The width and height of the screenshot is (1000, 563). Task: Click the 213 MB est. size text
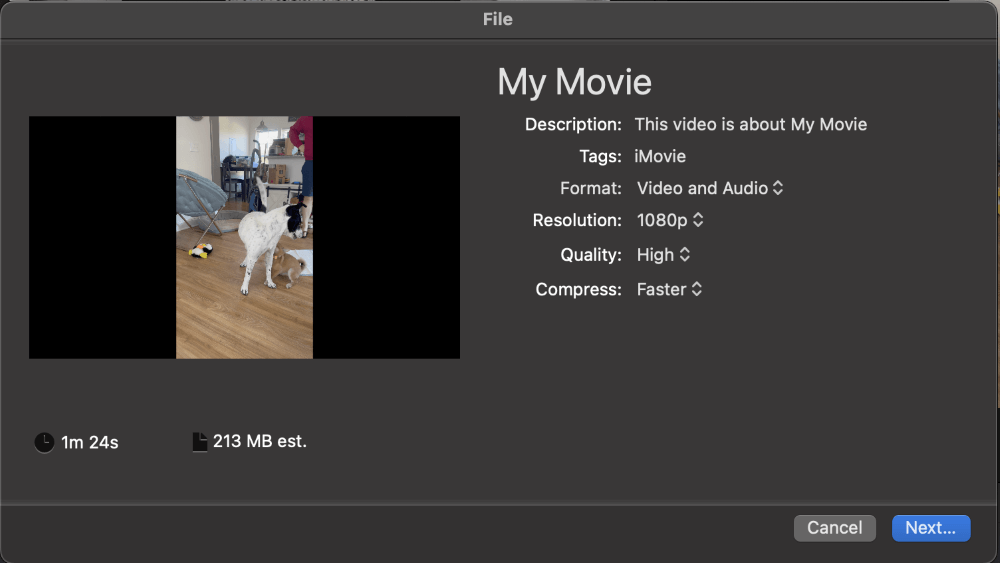[260, 441]
